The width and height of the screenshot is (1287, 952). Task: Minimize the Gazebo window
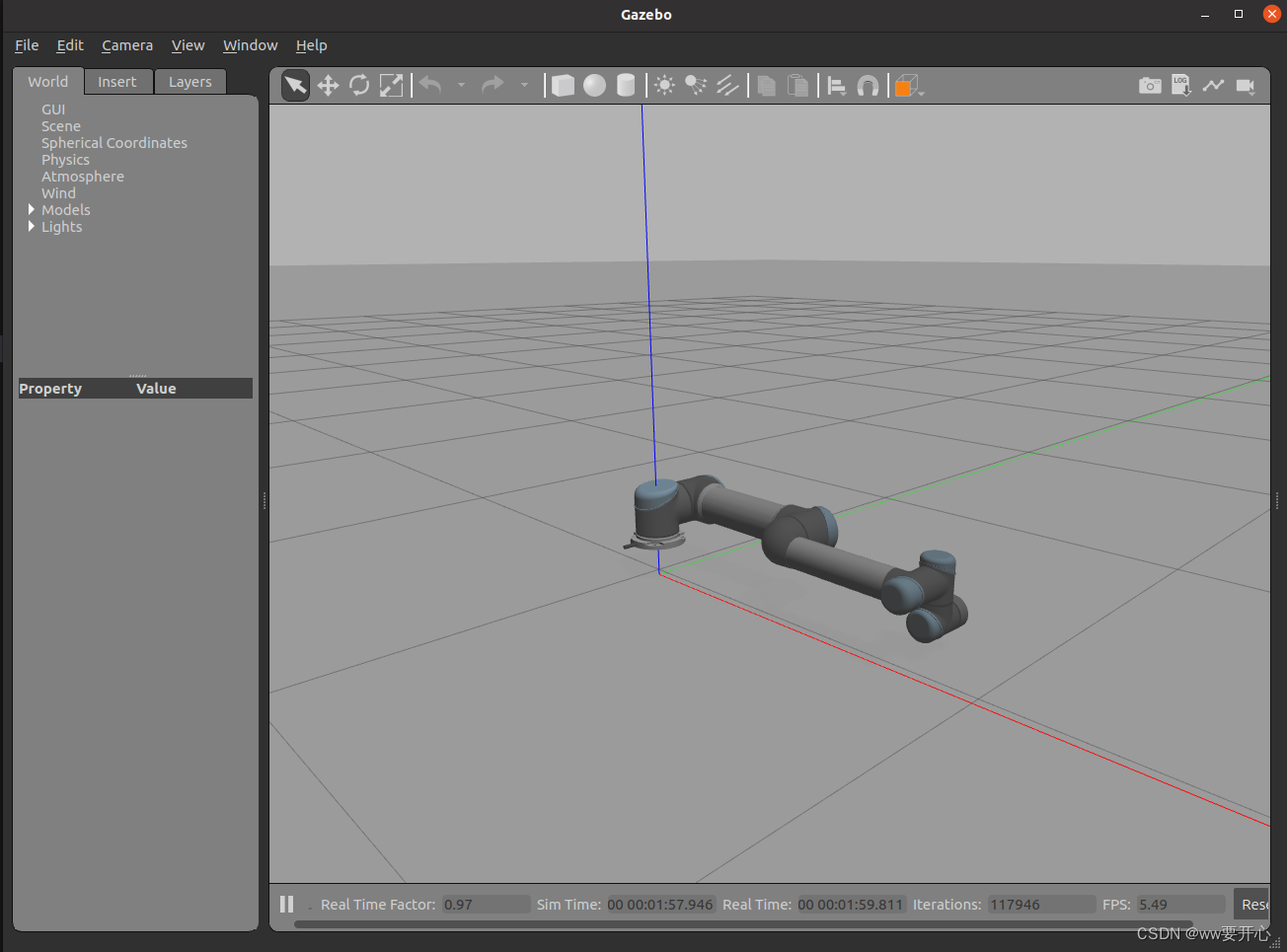1205,15
